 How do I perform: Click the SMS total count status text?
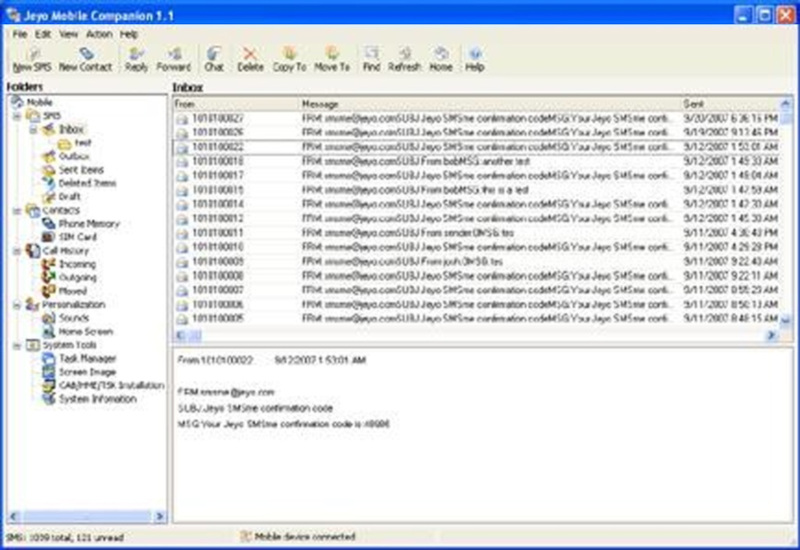(65, 537)
